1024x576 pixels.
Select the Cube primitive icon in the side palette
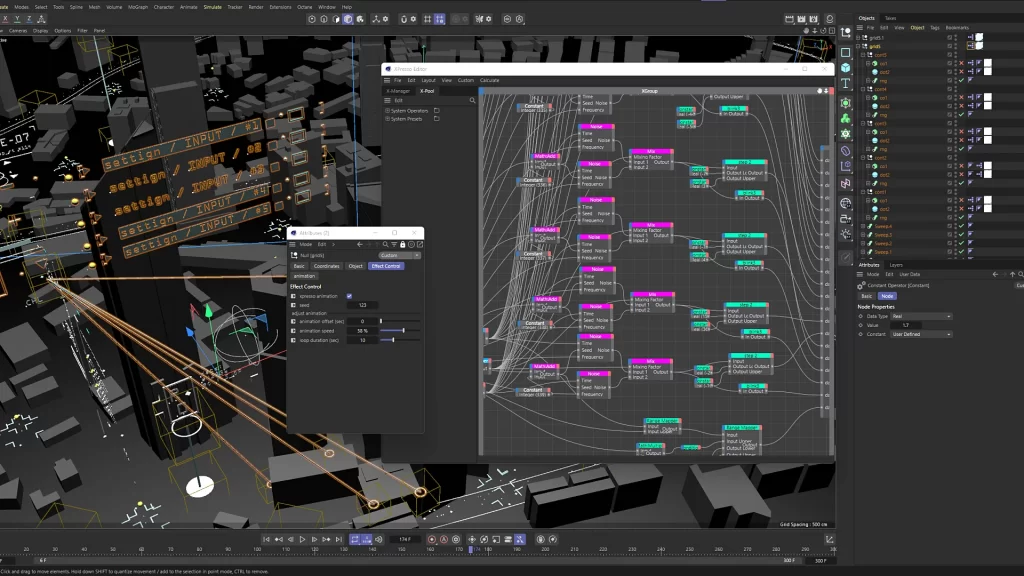pyautogui.click(x=845, y=67)
